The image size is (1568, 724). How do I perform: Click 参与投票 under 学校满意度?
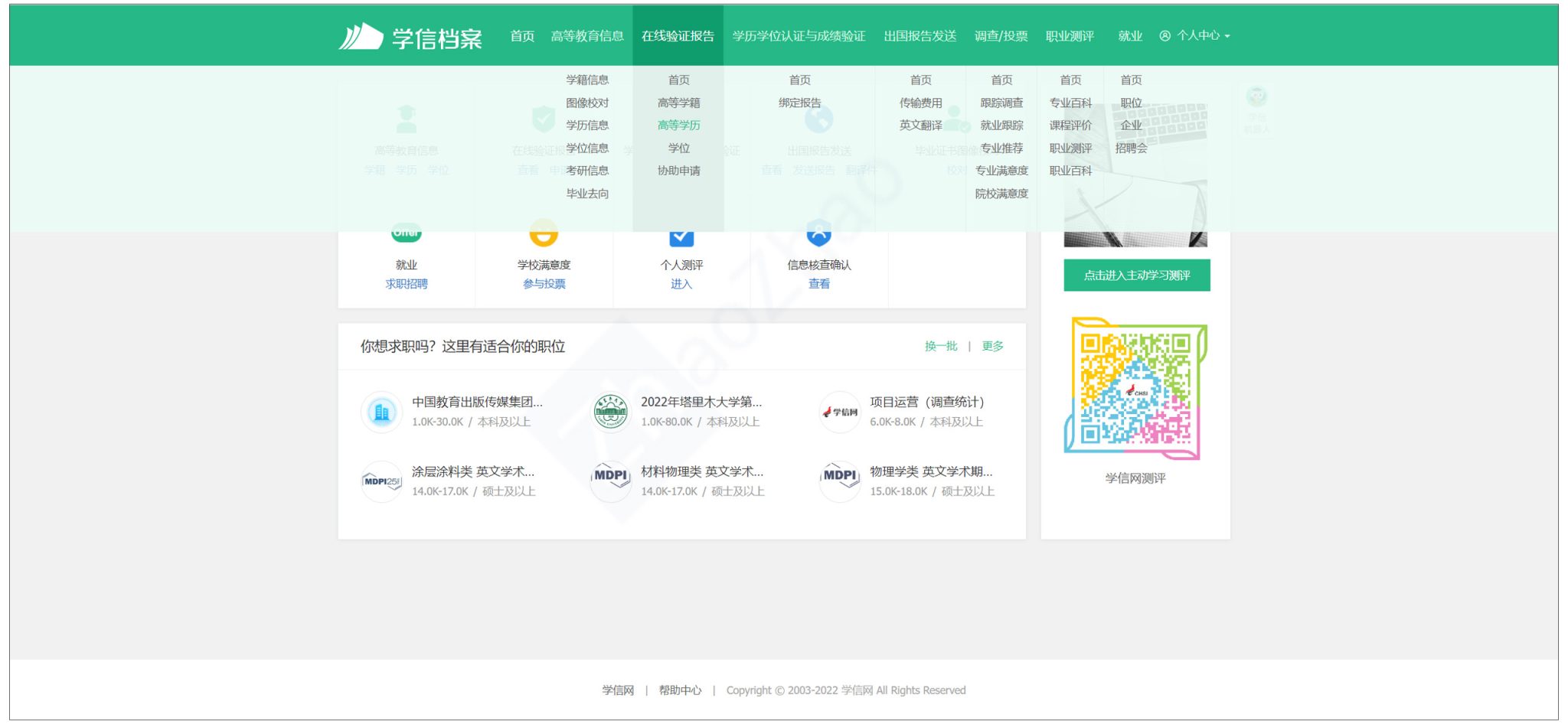(x=544, y=283)
